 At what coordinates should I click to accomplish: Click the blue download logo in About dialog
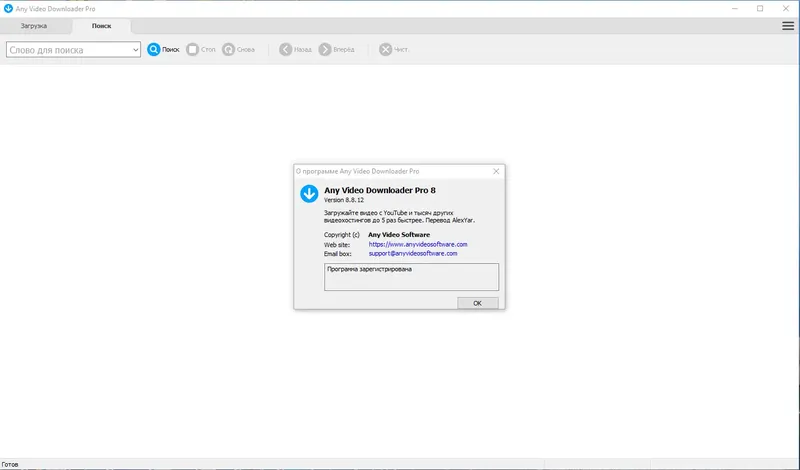(x=309, y=194)
